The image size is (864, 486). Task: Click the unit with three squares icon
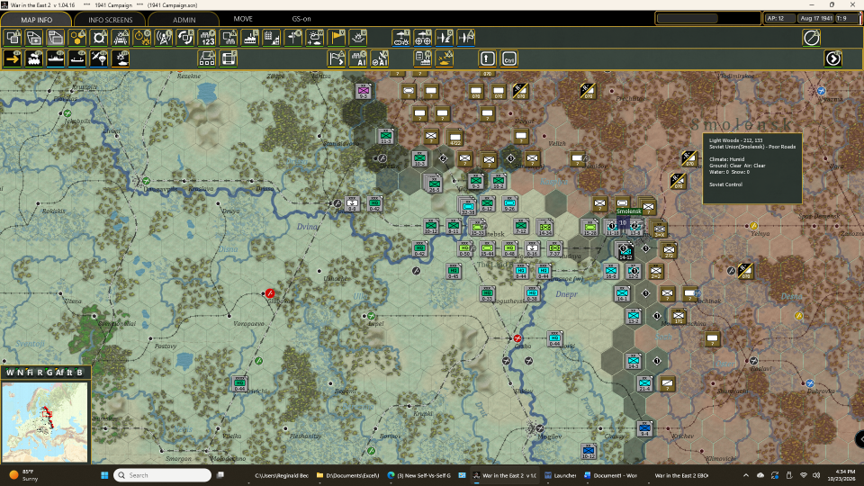point(207,58)
